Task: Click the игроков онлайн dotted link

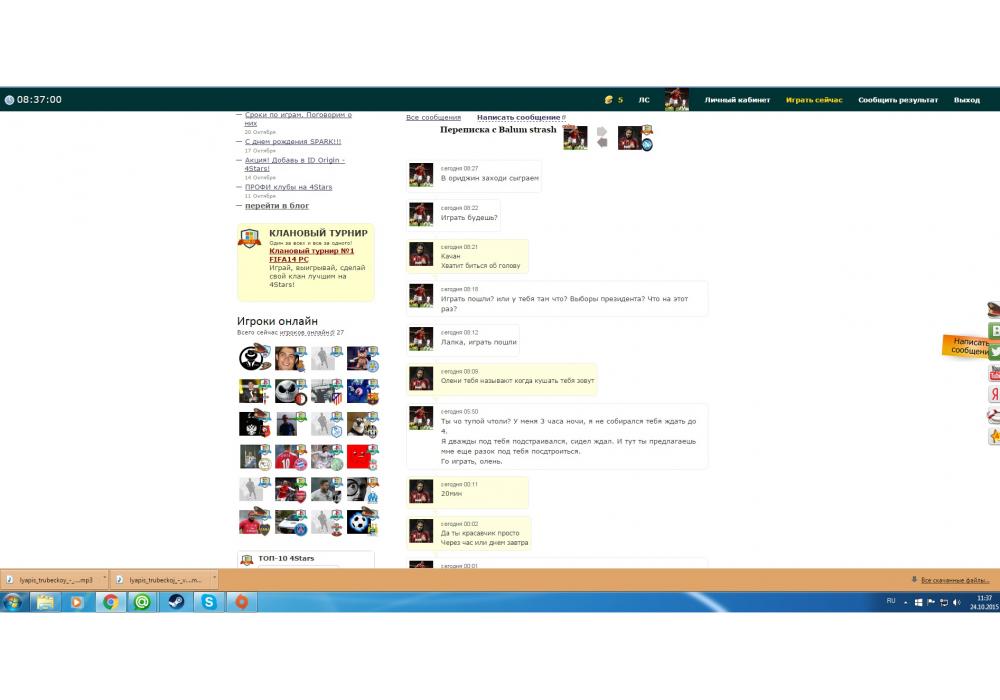Action: coord(306,332)
